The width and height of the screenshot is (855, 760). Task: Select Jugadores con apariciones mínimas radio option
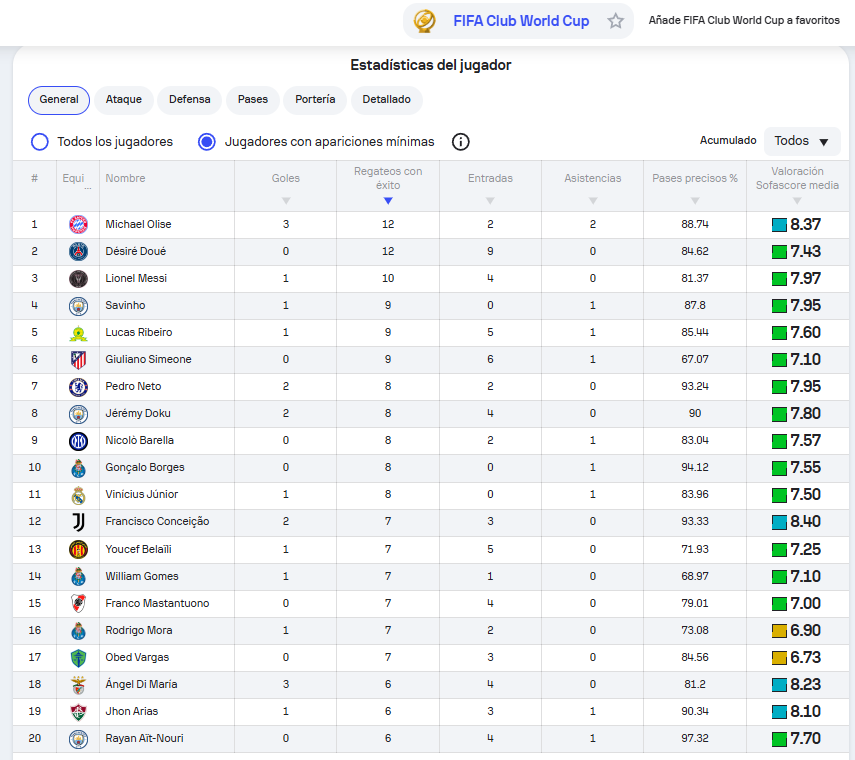tap(207, 142)
